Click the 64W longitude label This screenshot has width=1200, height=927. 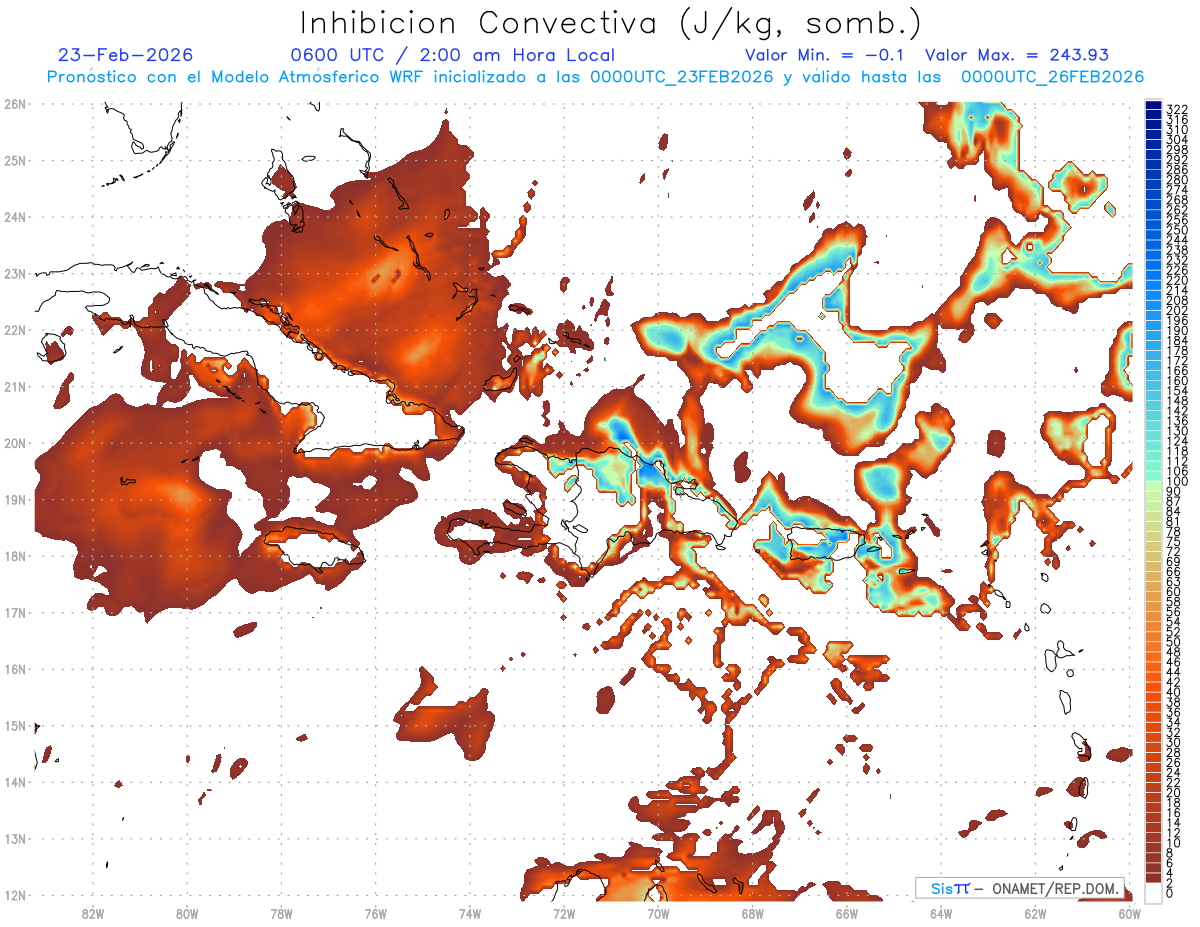click(940, 913)
